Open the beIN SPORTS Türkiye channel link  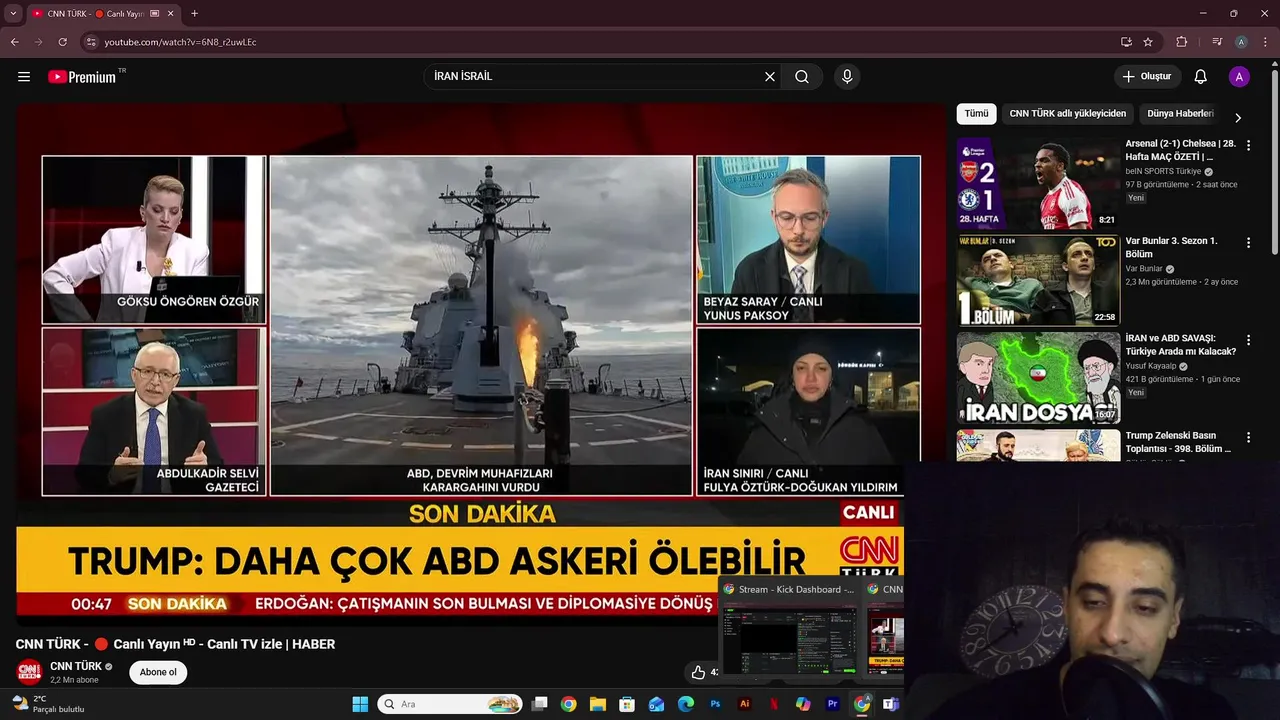1163,171
